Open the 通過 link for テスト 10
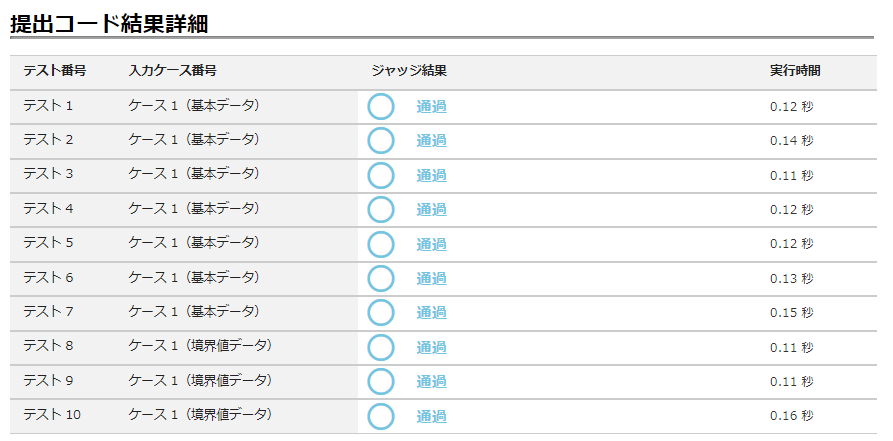Image resolution: width=893 pixels, height=441 pixels. click(431, 416)
